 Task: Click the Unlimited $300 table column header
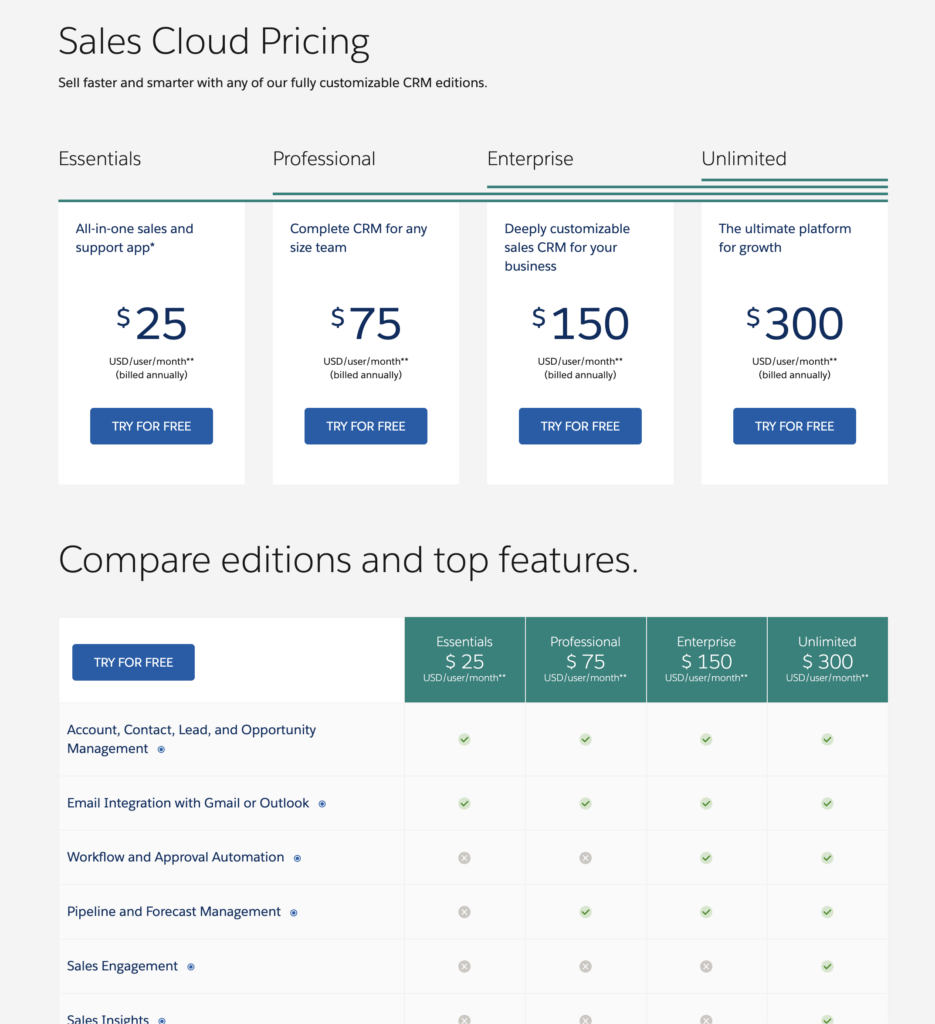coord(828,660)
